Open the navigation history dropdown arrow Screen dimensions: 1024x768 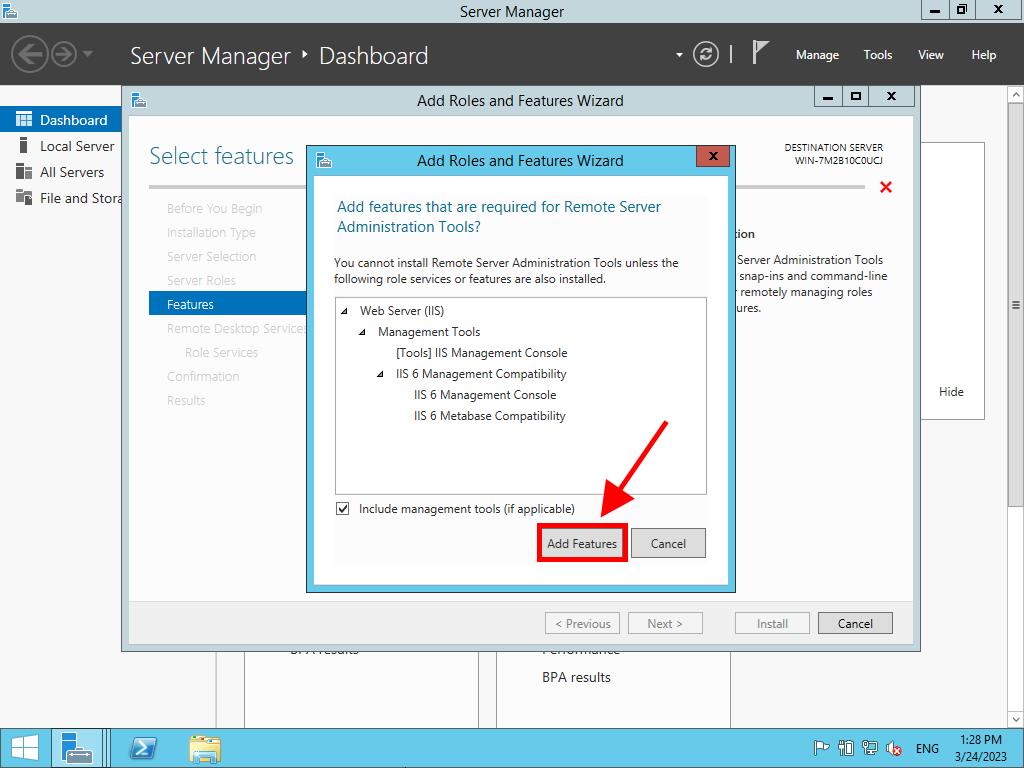point(88,54)
